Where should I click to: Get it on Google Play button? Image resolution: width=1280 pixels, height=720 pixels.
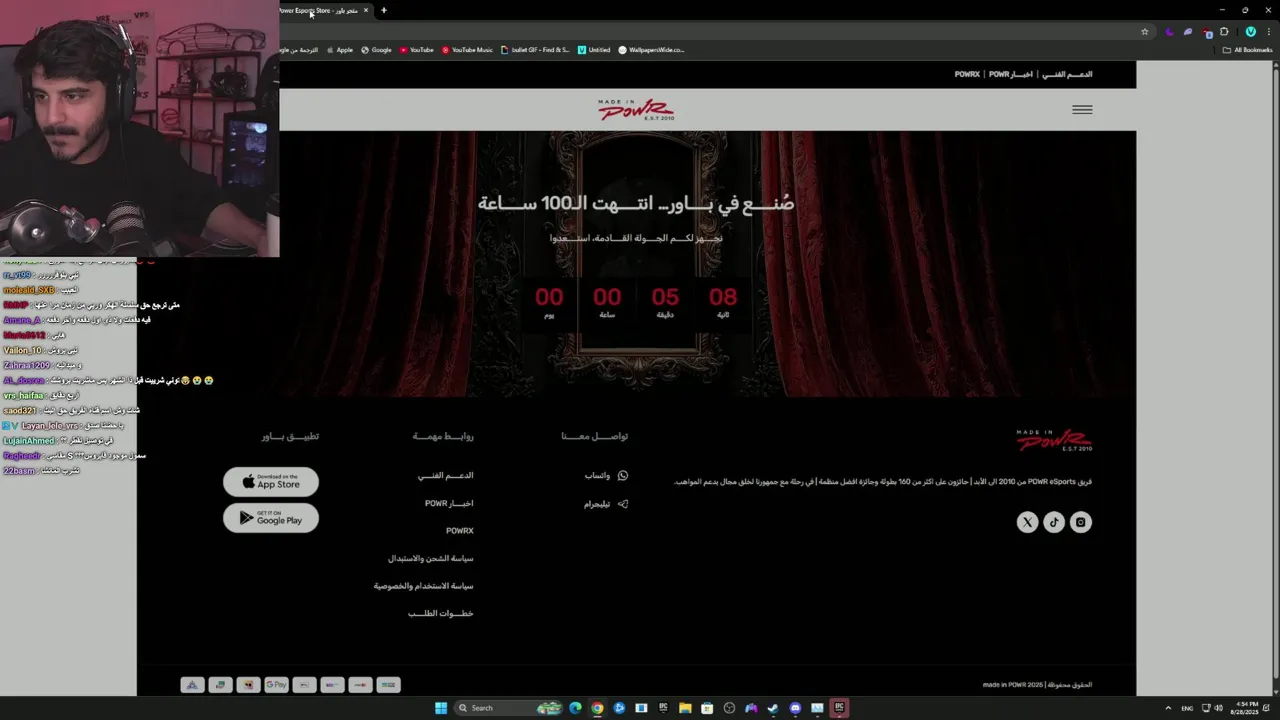pyautogui.click(x=271, y=518)
